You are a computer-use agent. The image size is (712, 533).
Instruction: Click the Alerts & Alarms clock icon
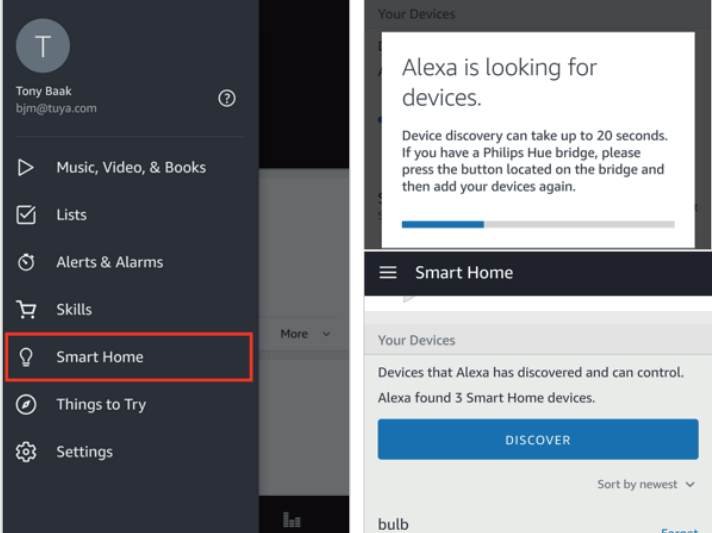(x=27, y=262)
